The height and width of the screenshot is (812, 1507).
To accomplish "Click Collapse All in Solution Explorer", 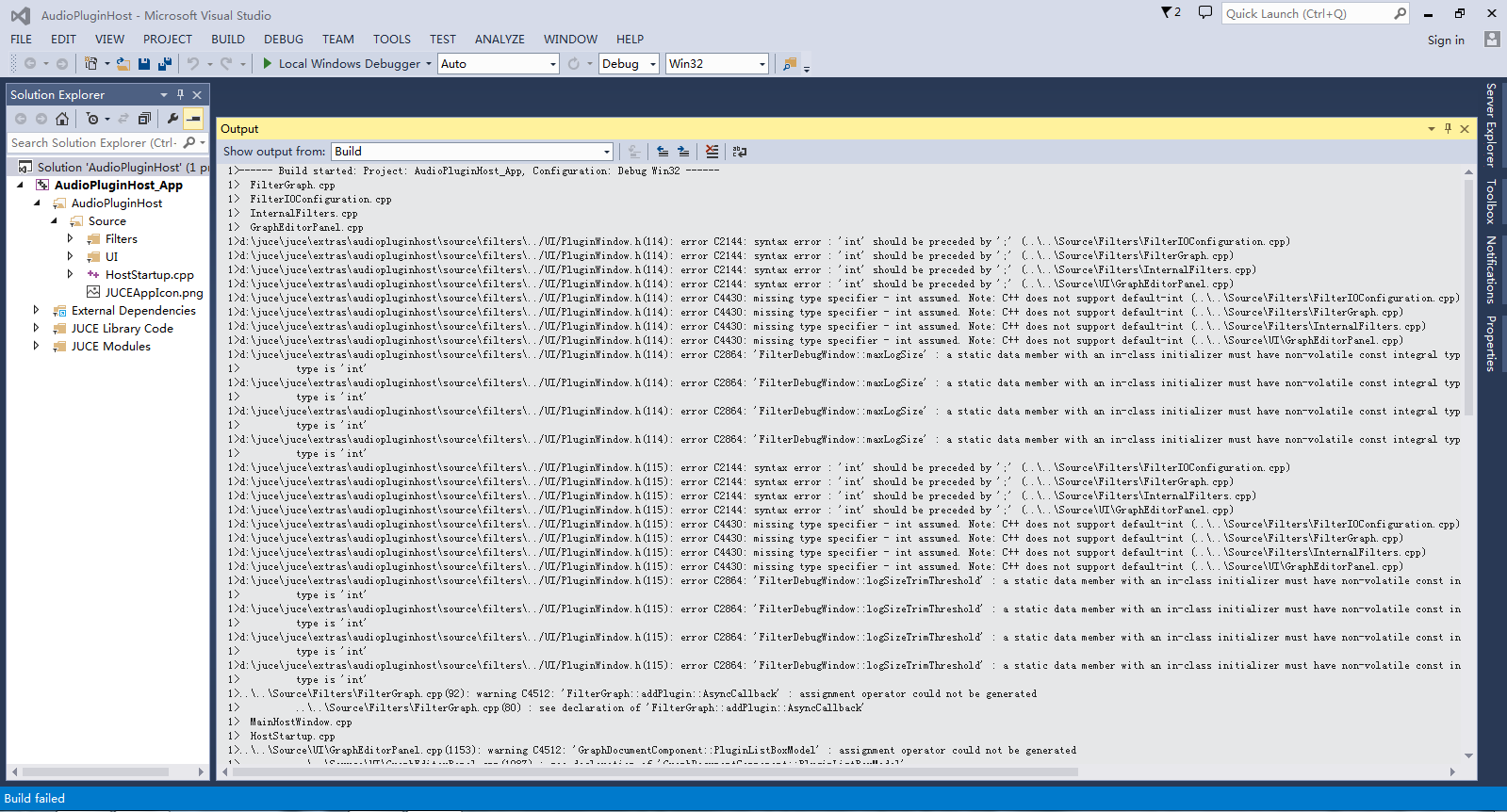I will [x=144, y=119].
